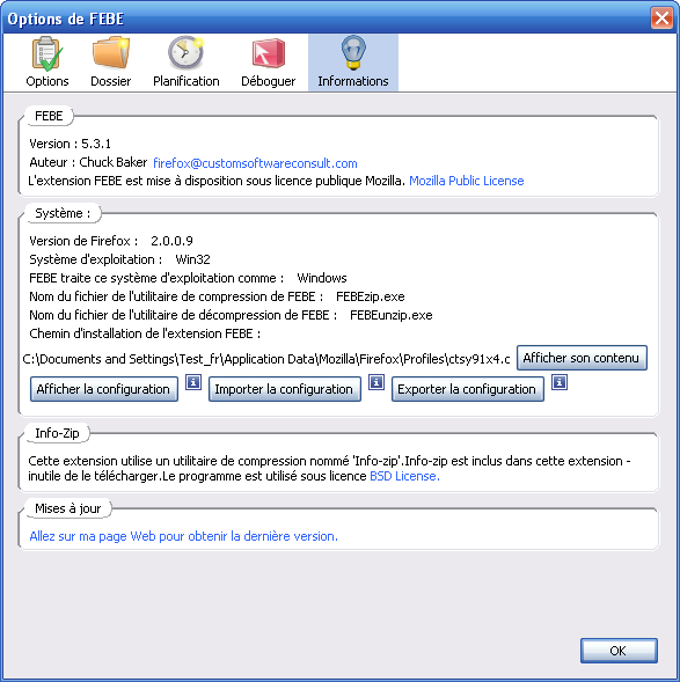Open the firefox@customsoftwareconsult.com email link
This screenshot has width=680, height=682.
click(x=255, y=163)
